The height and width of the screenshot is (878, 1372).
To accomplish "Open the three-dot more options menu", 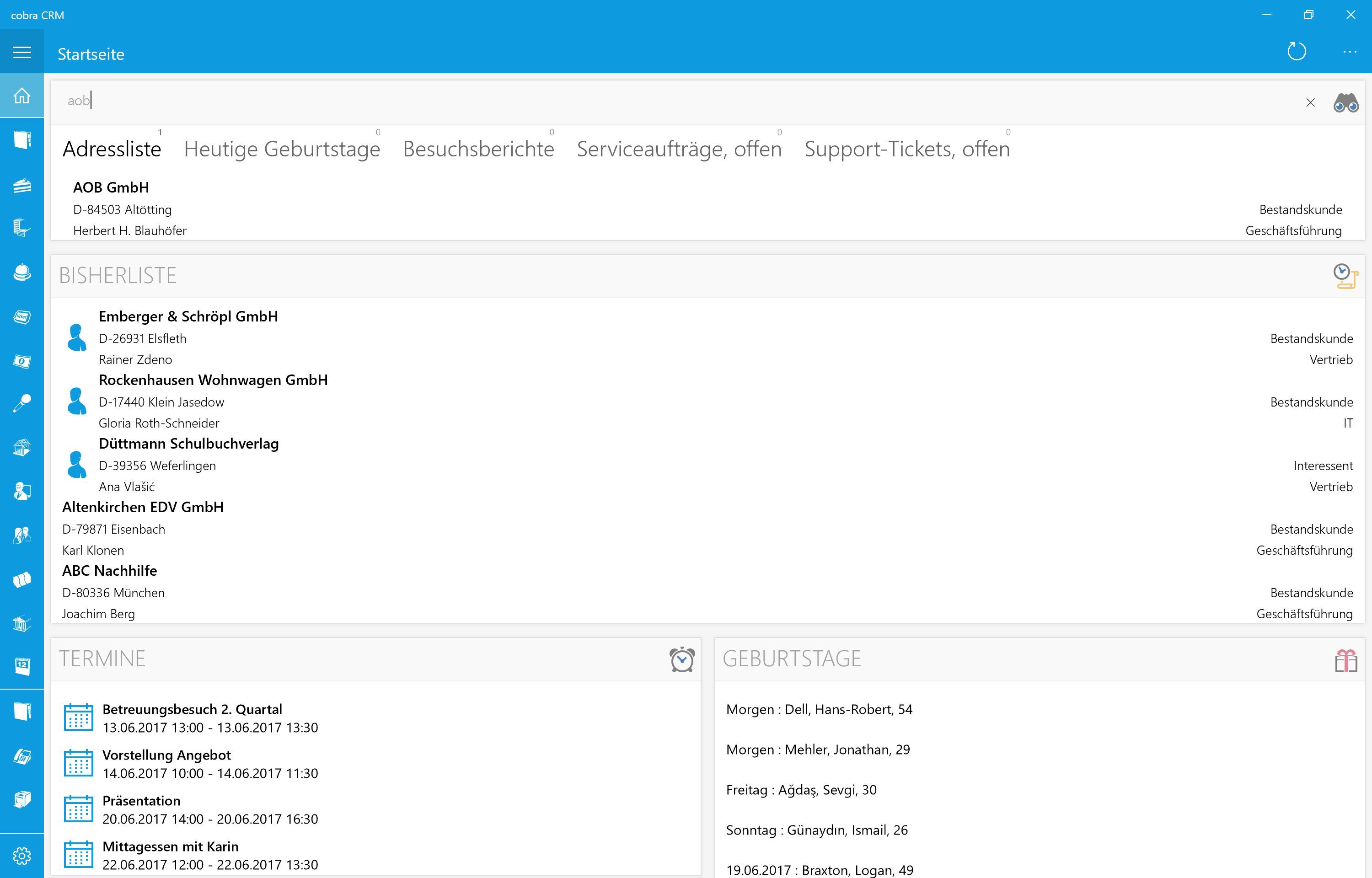I will coord(1349,52).
